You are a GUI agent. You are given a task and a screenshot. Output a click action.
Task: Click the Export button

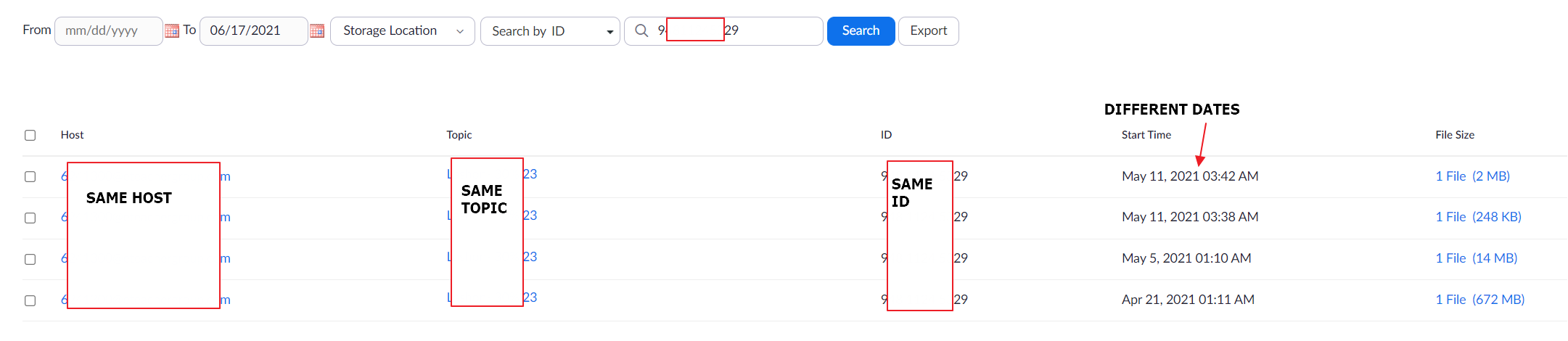click(x=928, y=31)
